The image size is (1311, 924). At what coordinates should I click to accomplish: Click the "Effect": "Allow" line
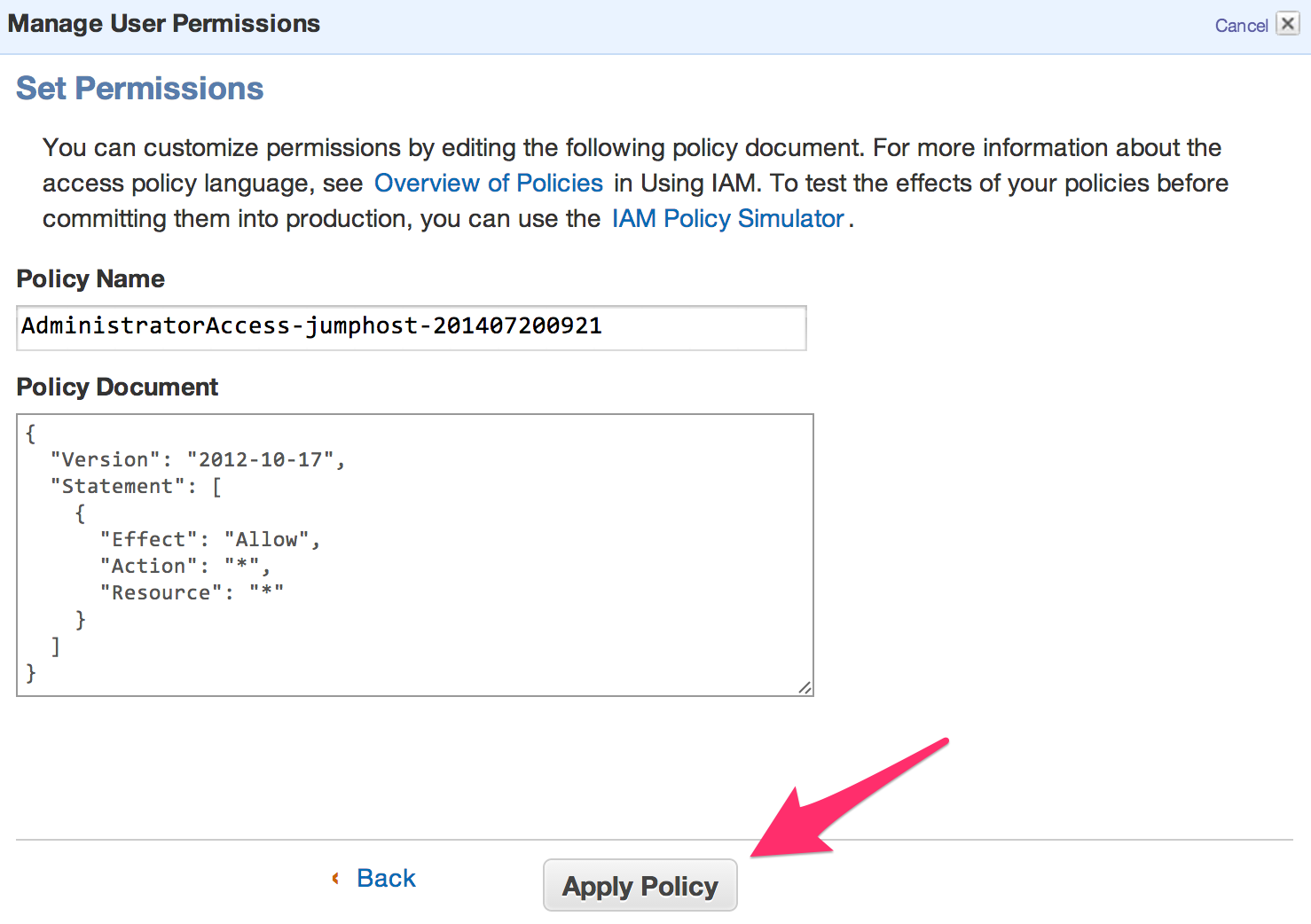[x=210, y=539]
